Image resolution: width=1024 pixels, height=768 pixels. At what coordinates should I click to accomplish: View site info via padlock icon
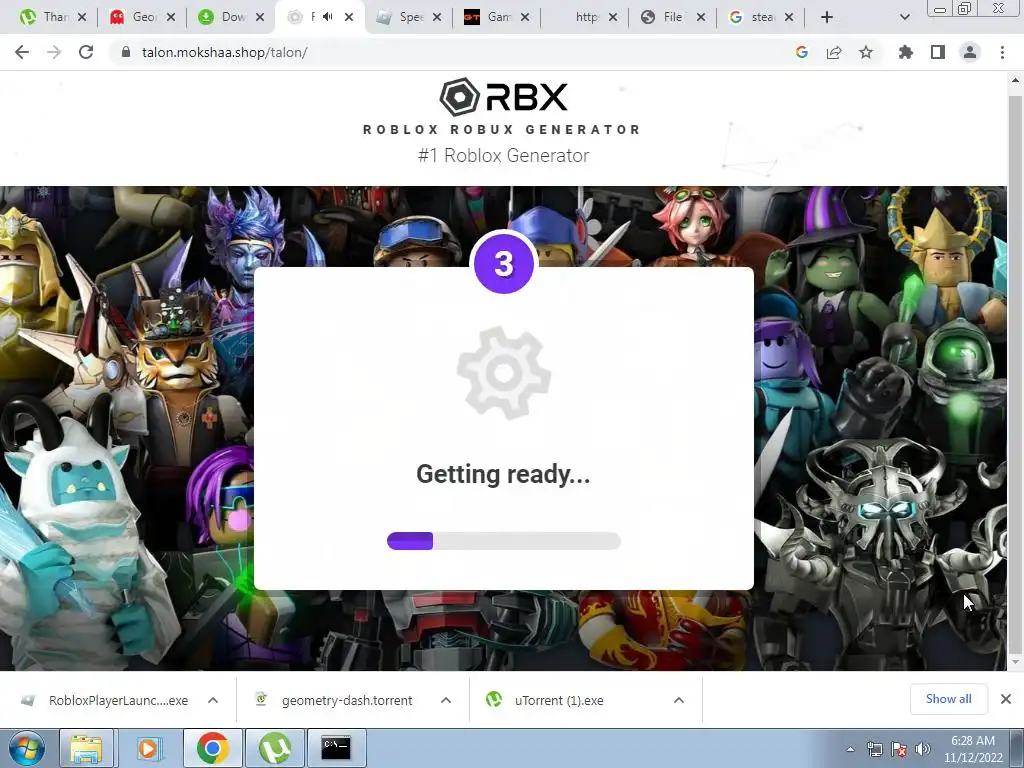click(126, 52)
